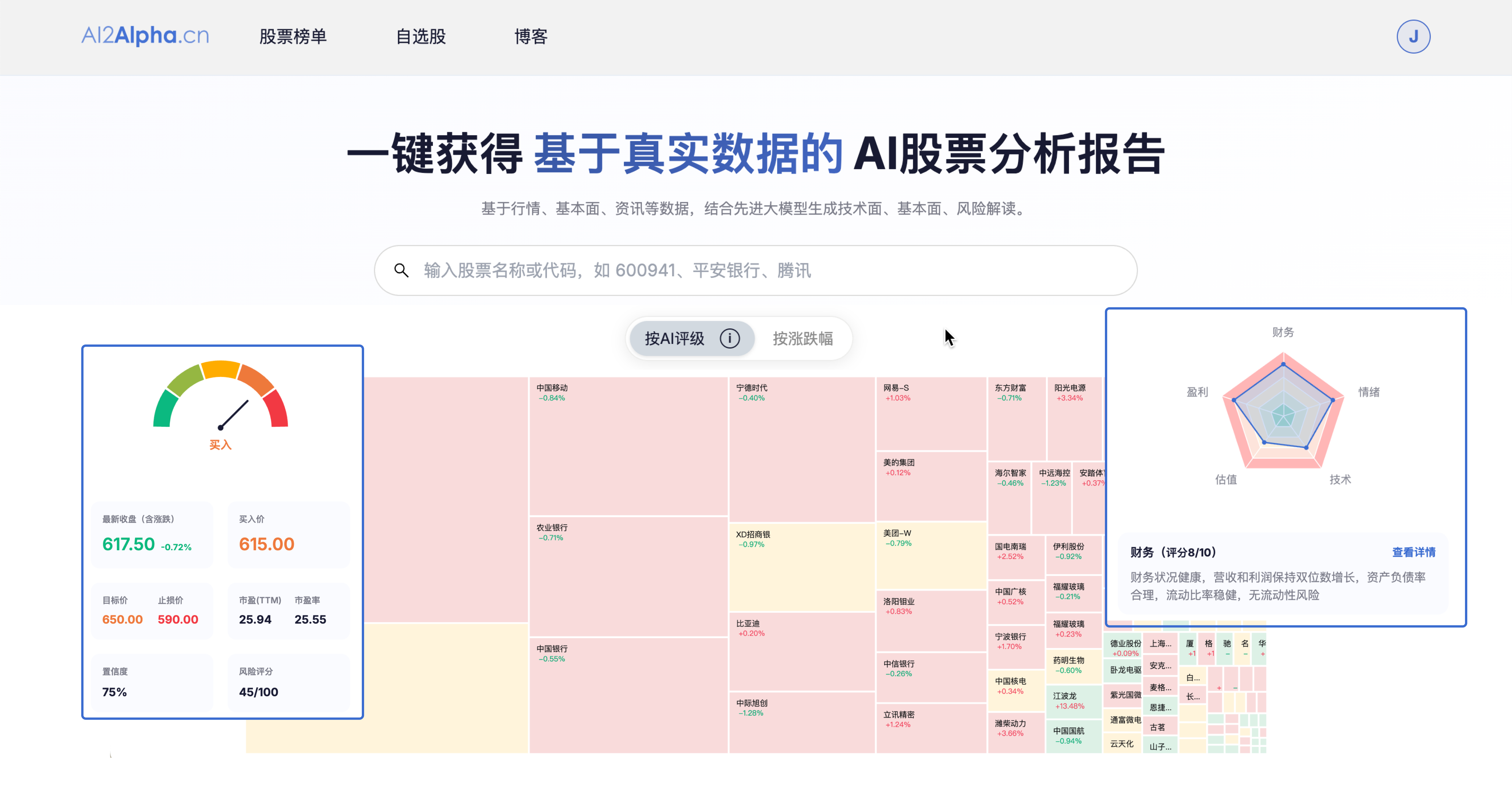Click the 盈利 radar axis label
The height and width of the screenshot is (787, 1512).
click(x=1197, y=392)
